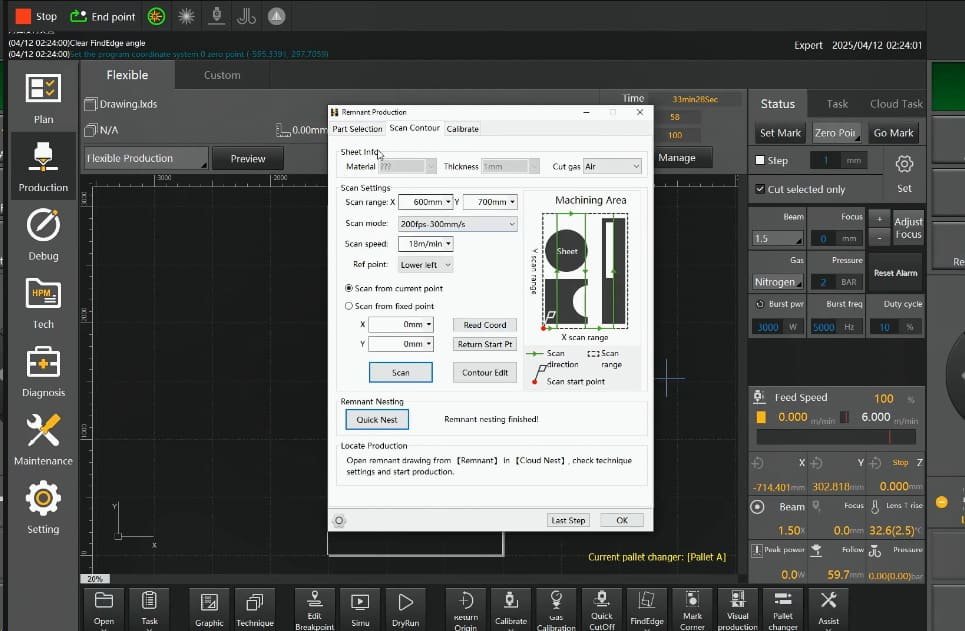Click the DryRun toolbar icon
This screenshot has height=631, width=965.
[x=405, y=607]
